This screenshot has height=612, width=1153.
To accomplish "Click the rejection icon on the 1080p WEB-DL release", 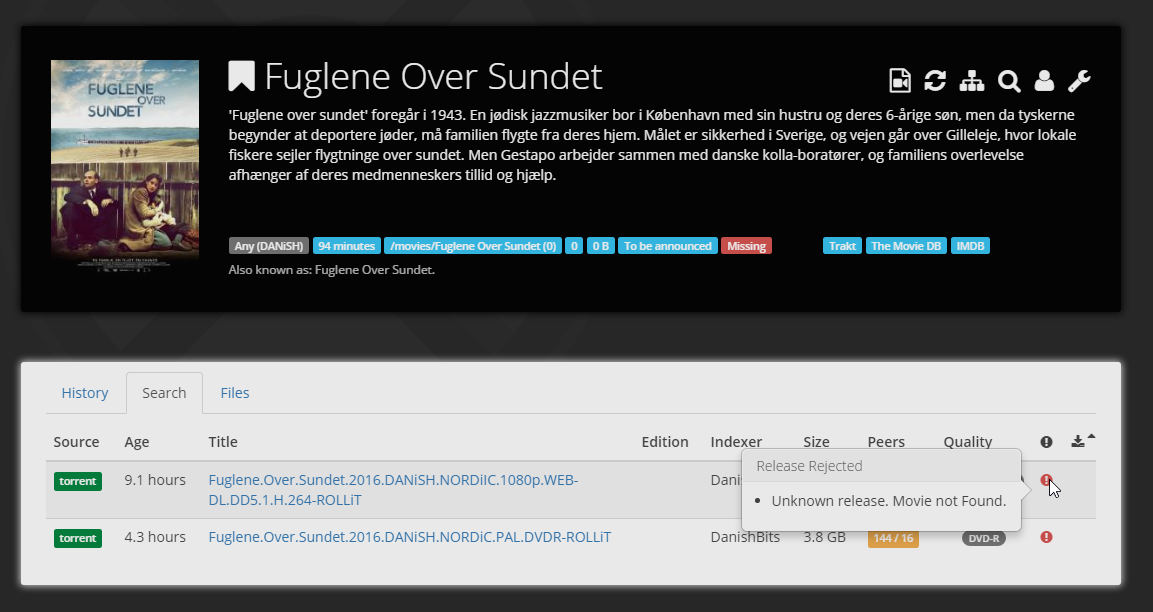I will [x=1046, y=480].
